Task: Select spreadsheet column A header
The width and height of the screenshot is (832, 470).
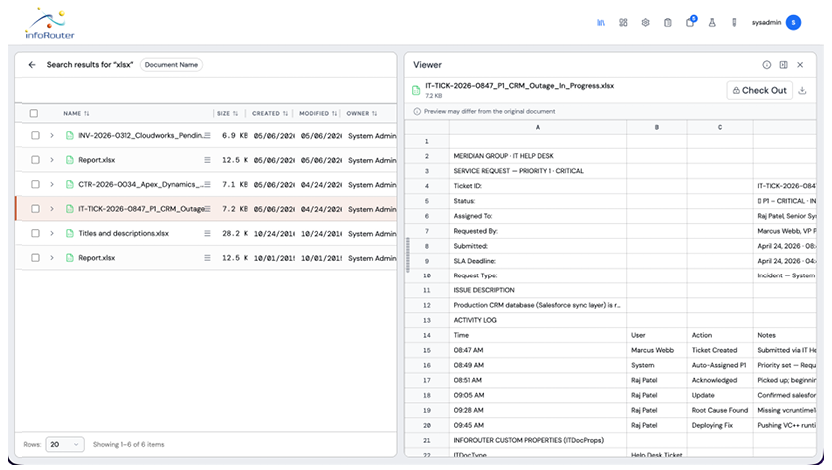Action: click(538, 127)
